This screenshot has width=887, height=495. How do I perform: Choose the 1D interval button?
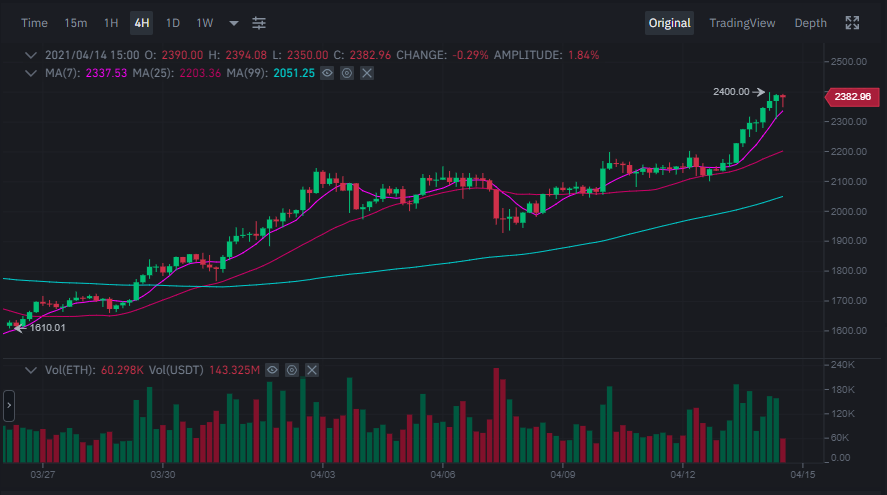pos(173,23)
